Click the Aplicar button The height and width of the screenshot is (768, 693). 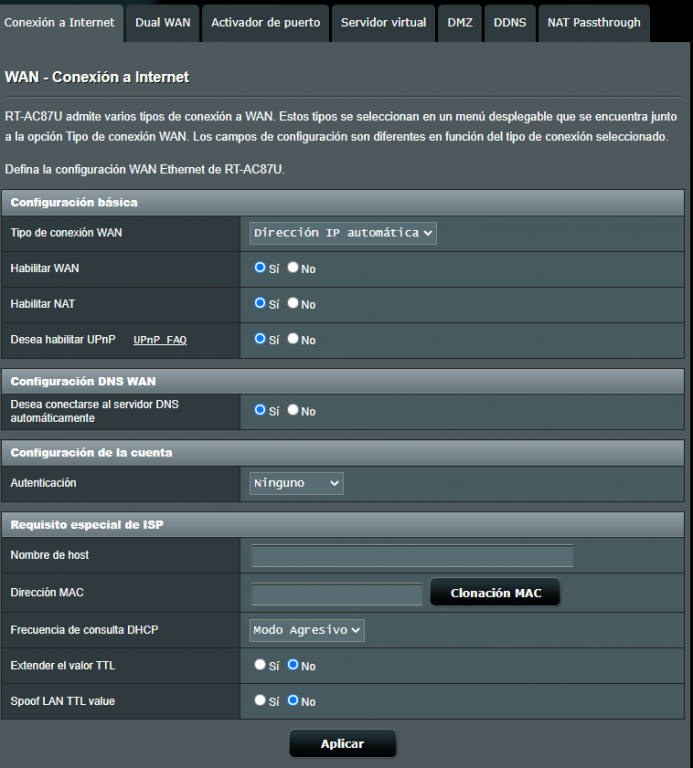[x=342, y=744]
